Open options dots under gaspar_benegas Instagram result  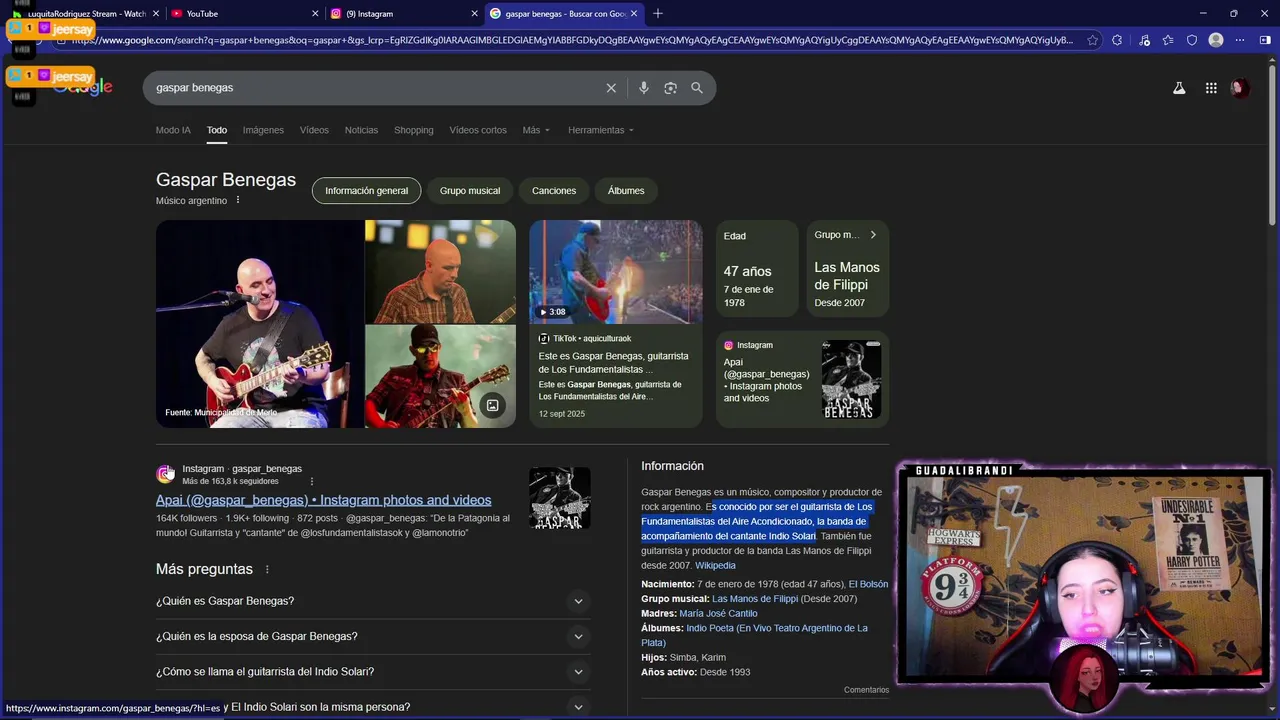pos(312,481)
